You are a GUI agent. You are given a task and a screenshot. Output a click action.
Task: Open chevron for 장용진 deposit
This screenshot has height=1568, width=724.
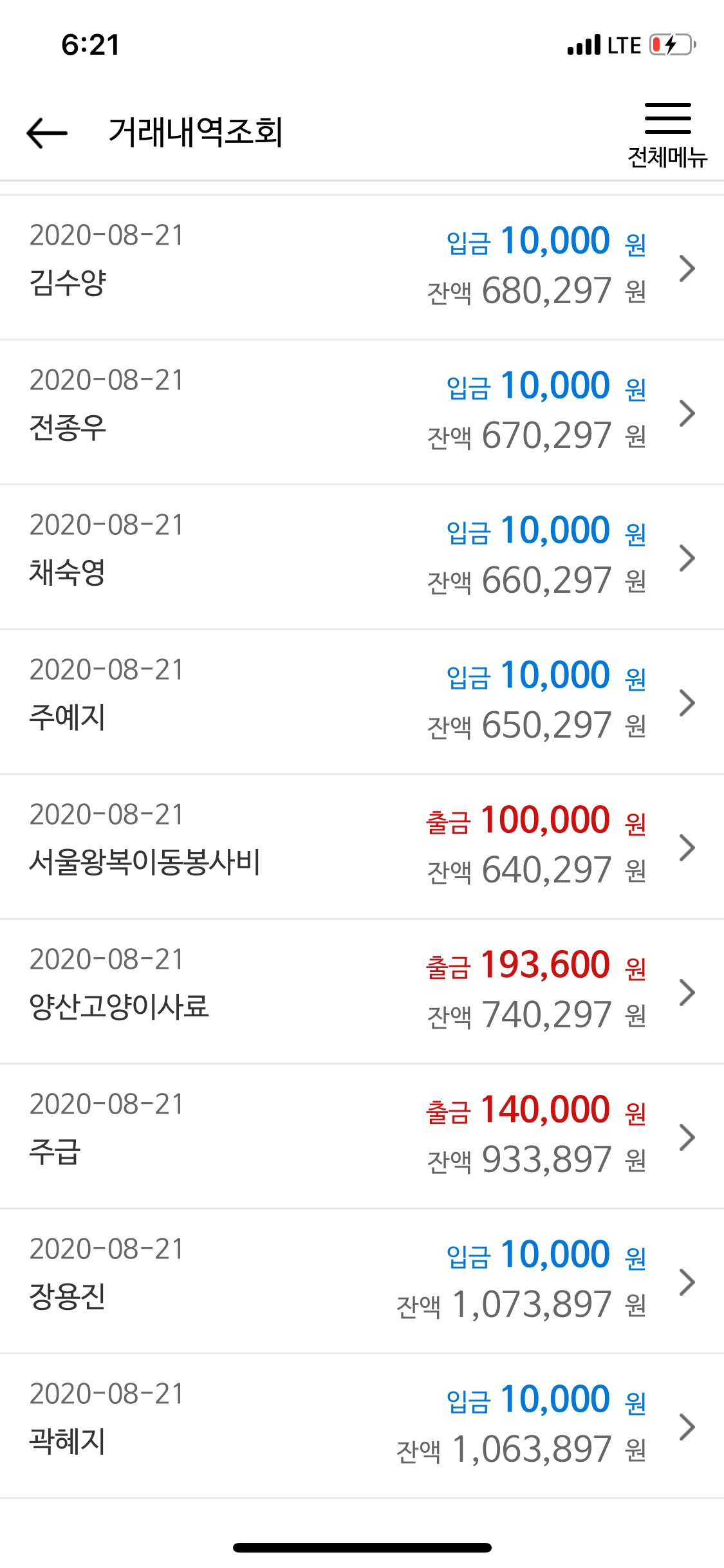[687, 1282]
